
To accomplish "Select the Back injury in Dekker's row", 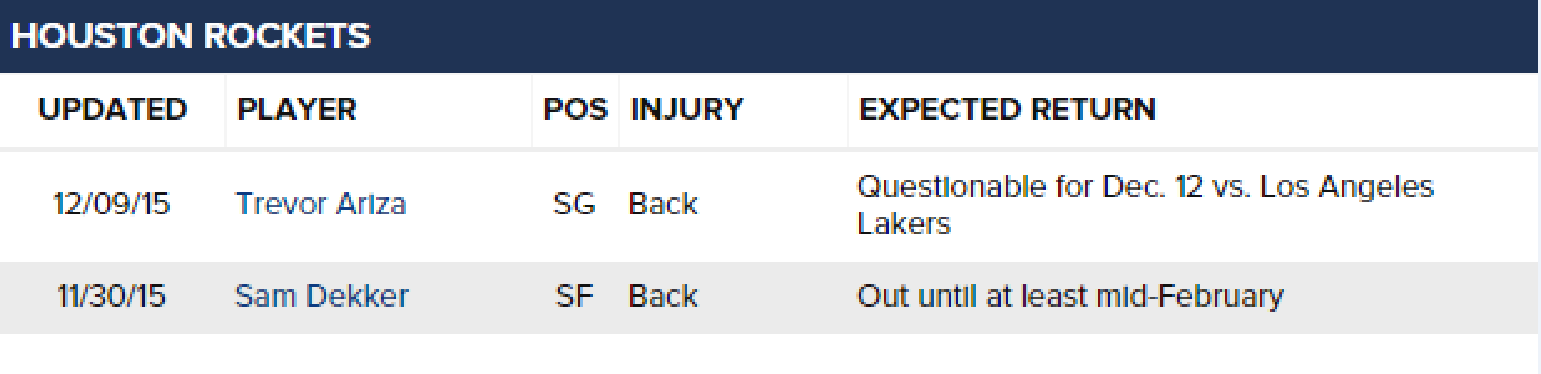I will [x=663, y=297].
